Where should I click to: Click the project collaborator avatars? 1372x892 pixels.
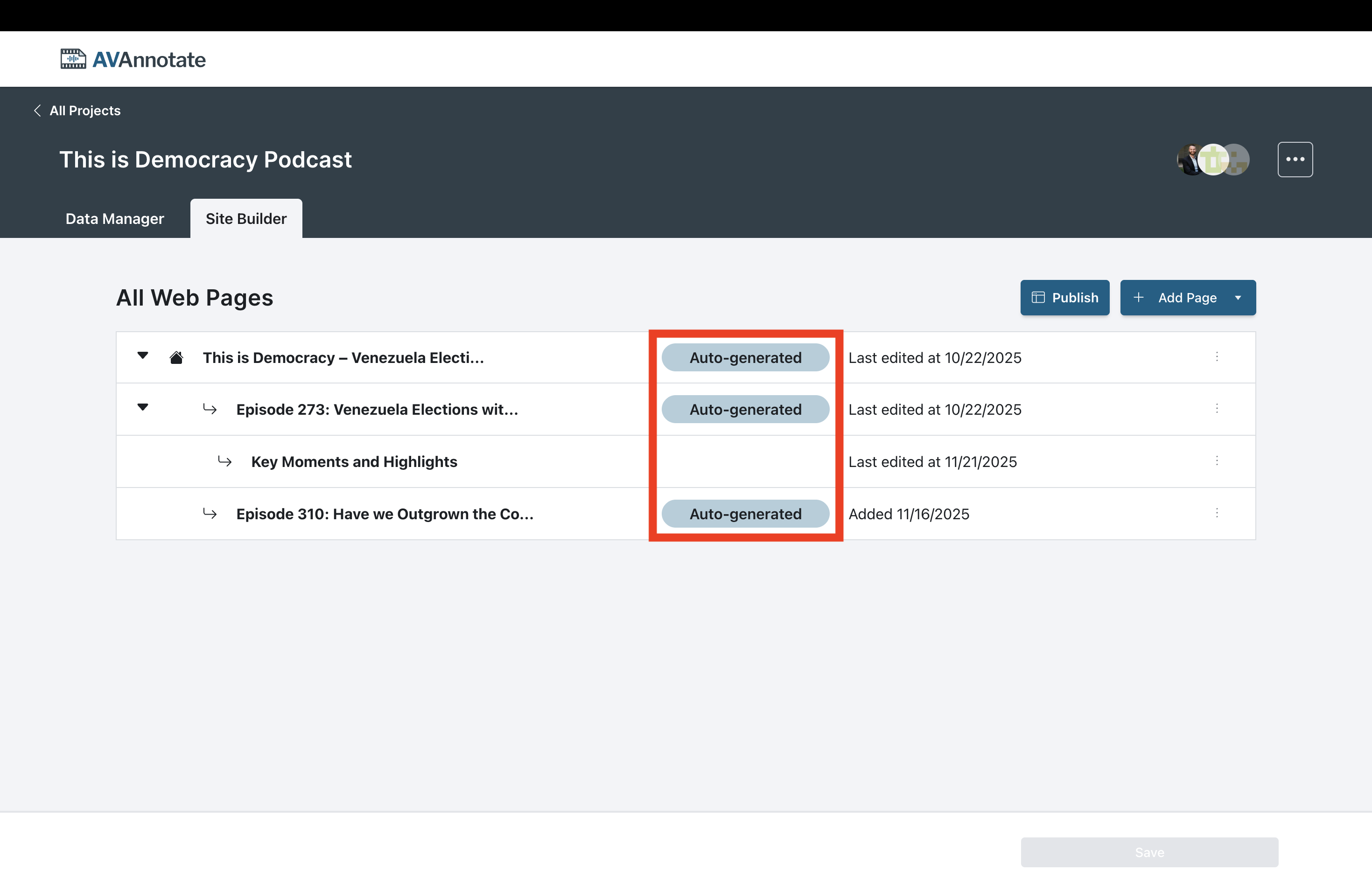(1212, 160)
